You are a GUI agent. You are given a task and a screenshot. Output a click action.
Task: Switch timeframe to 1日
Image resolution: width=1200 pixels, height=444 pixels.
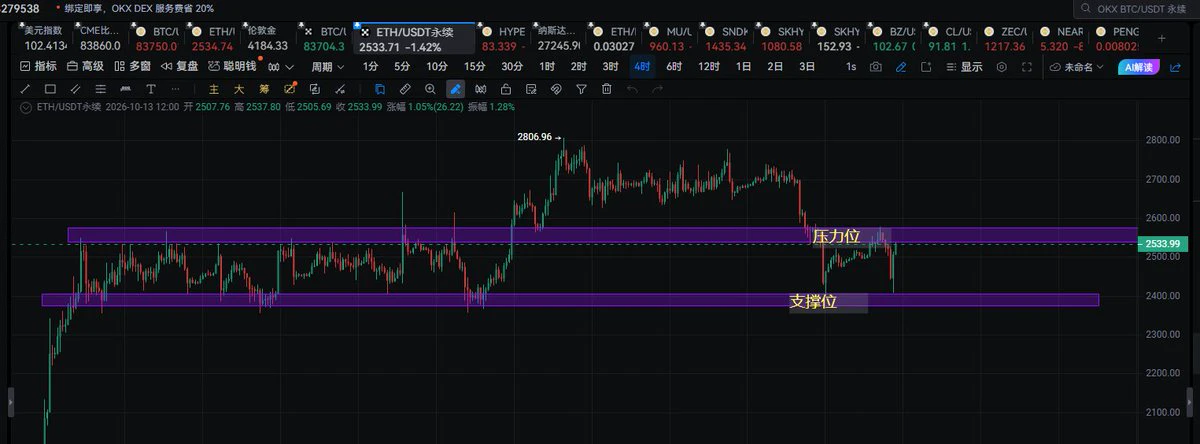(x=743, y=67)
